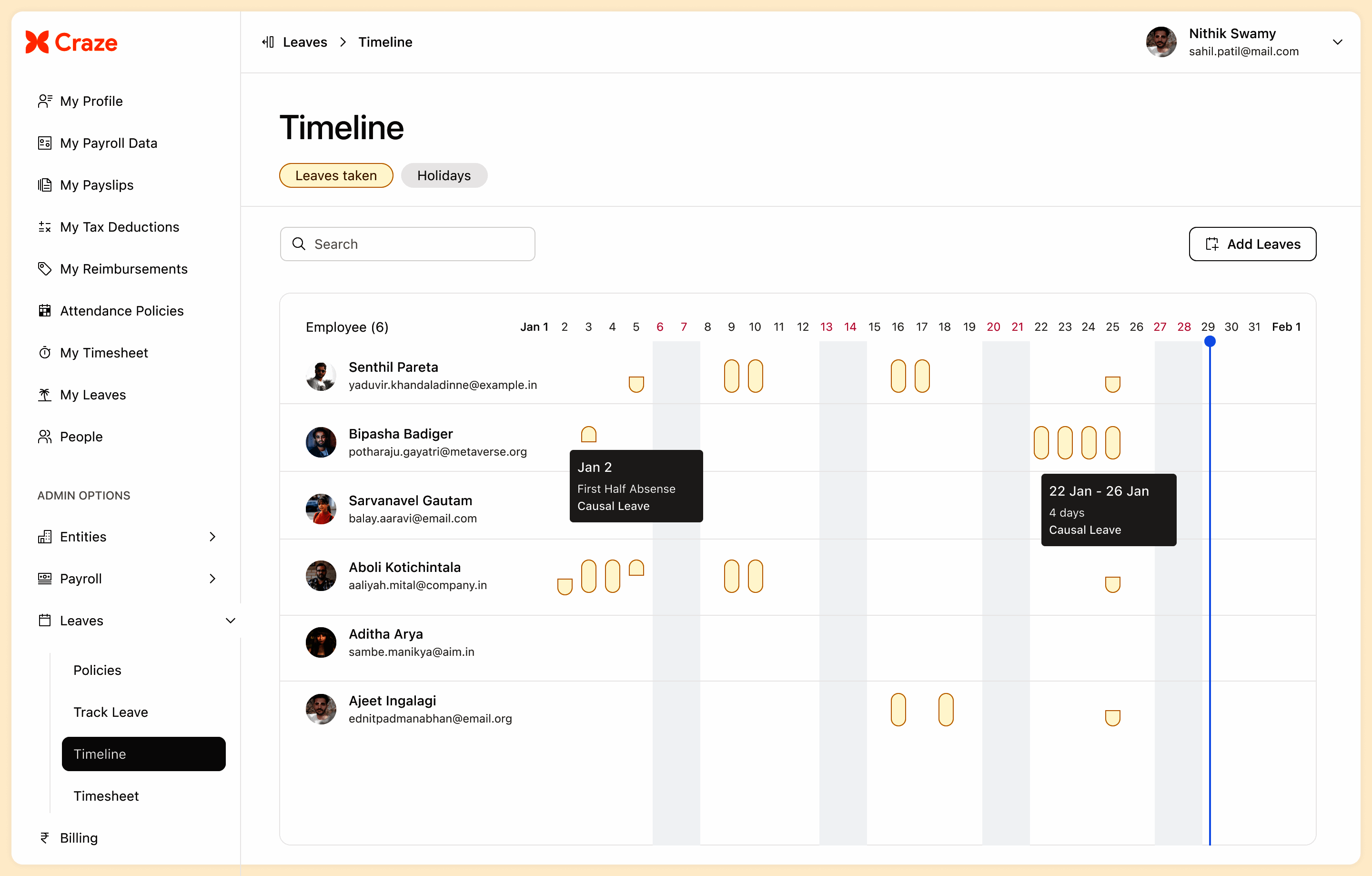1372x876 pixels.
Task: Click the My Leaves palm tree icon
Action: click(x=44, y=395)
